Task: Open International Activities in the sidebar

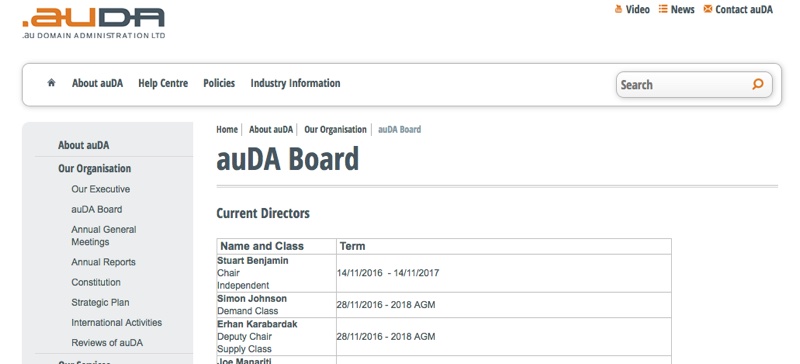Action: click(x=116, y=323)
